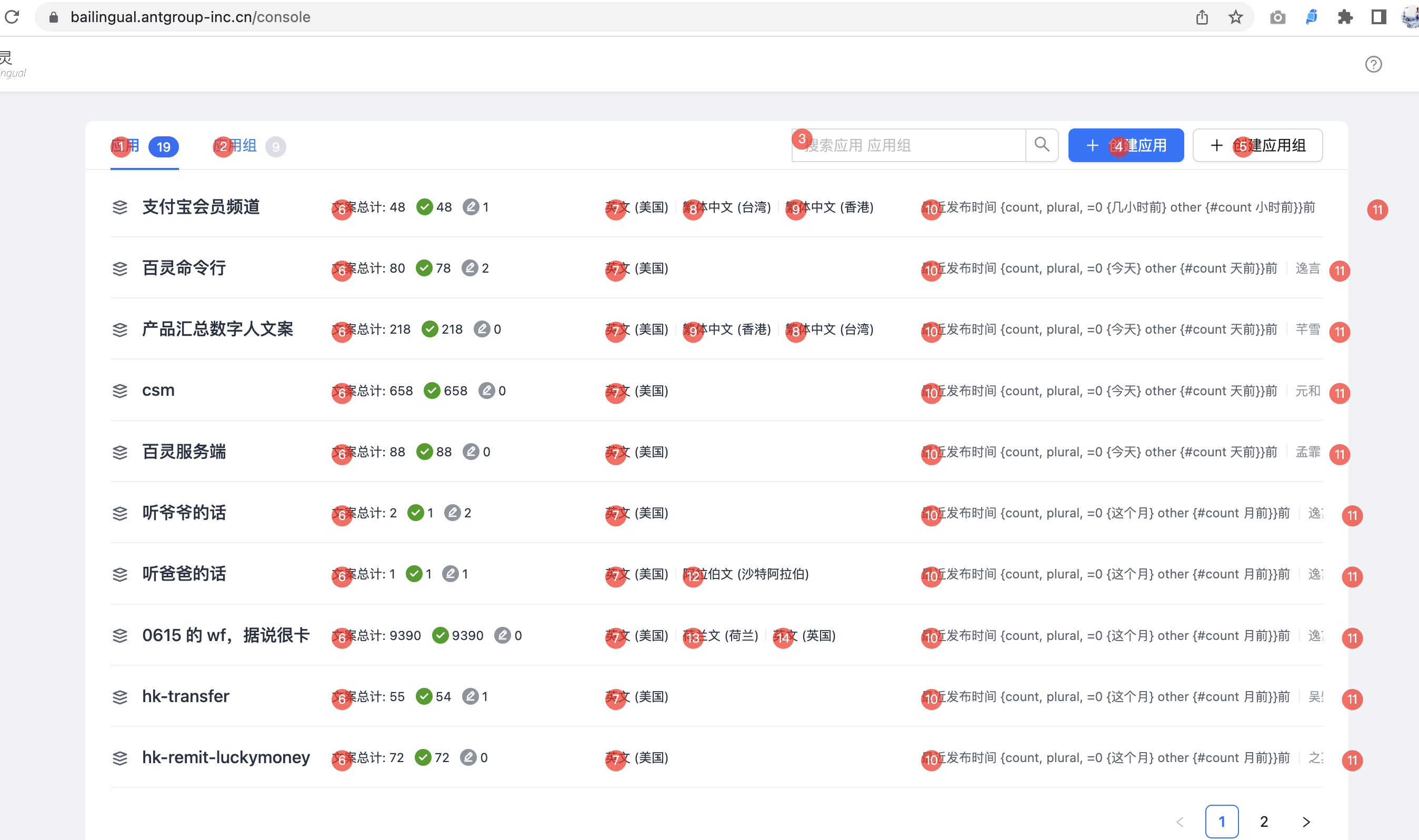Open the hk-remit-luckymoney application
The image size is (1419, 840).
tap(226, 757)
